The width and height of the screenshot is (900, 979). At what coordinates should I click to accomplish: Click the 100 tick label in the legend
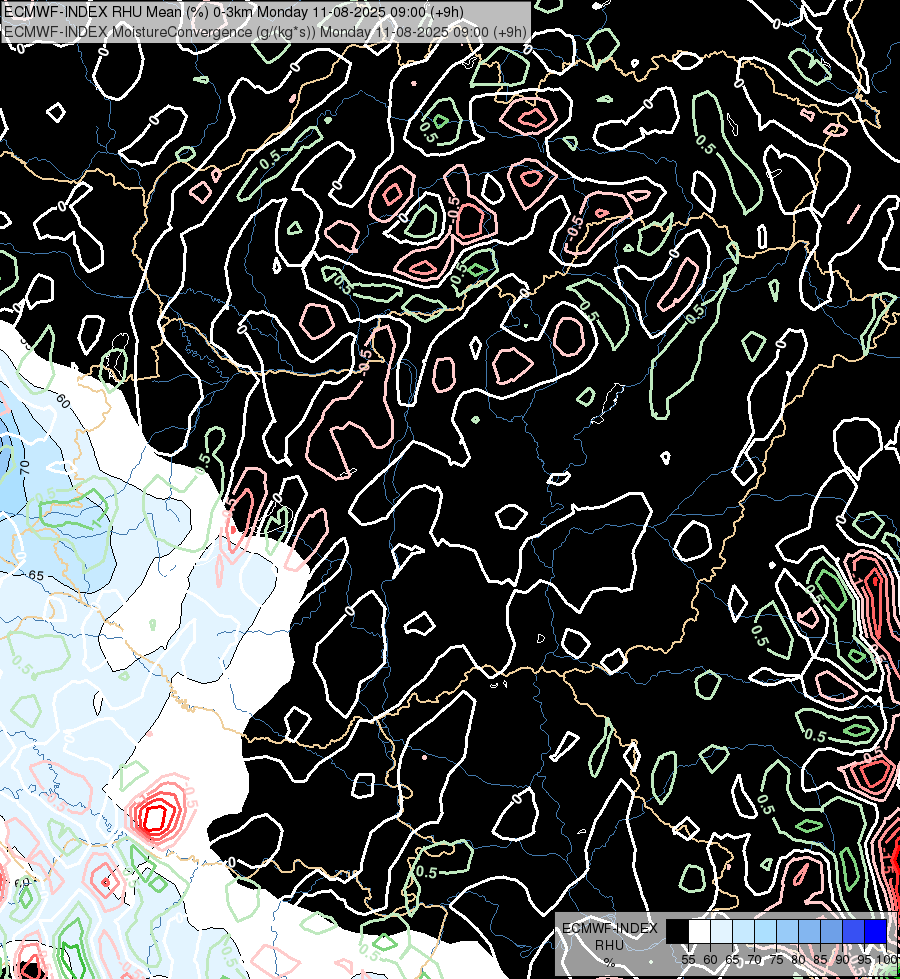[887, 960]
